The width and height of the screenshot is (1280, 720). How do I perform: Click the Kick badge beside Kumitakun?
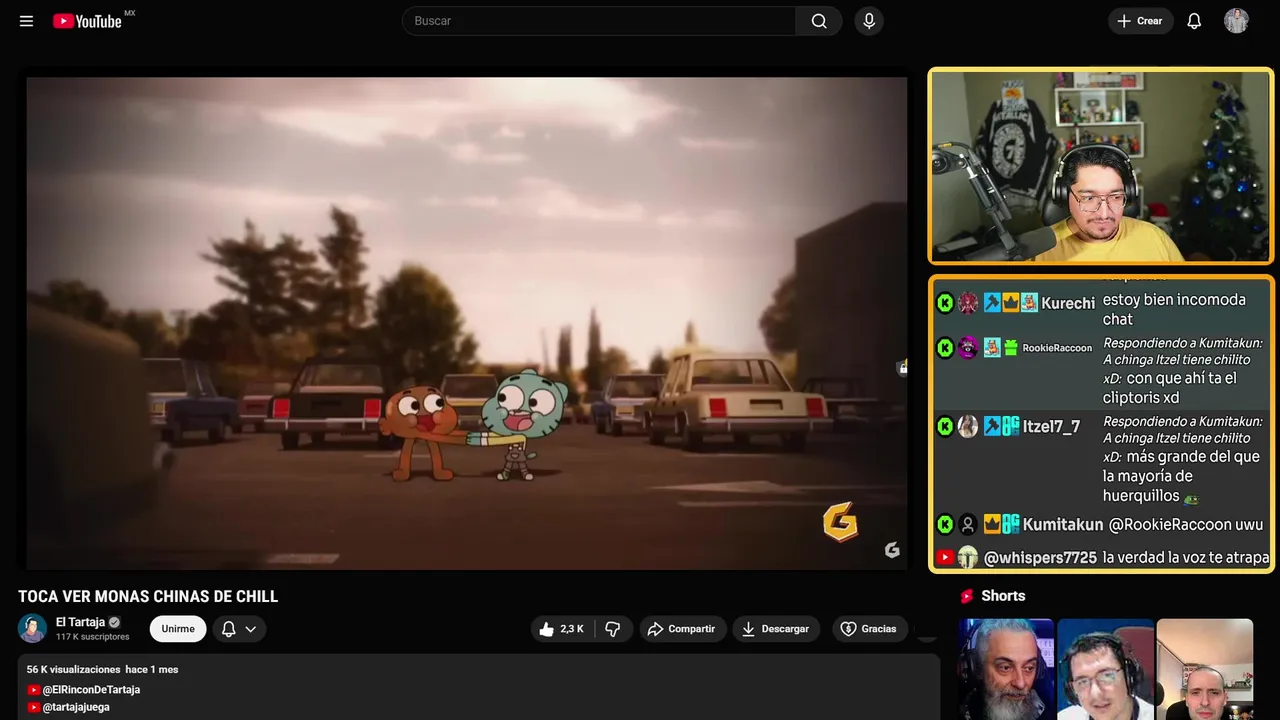click(x=945, y=524)
